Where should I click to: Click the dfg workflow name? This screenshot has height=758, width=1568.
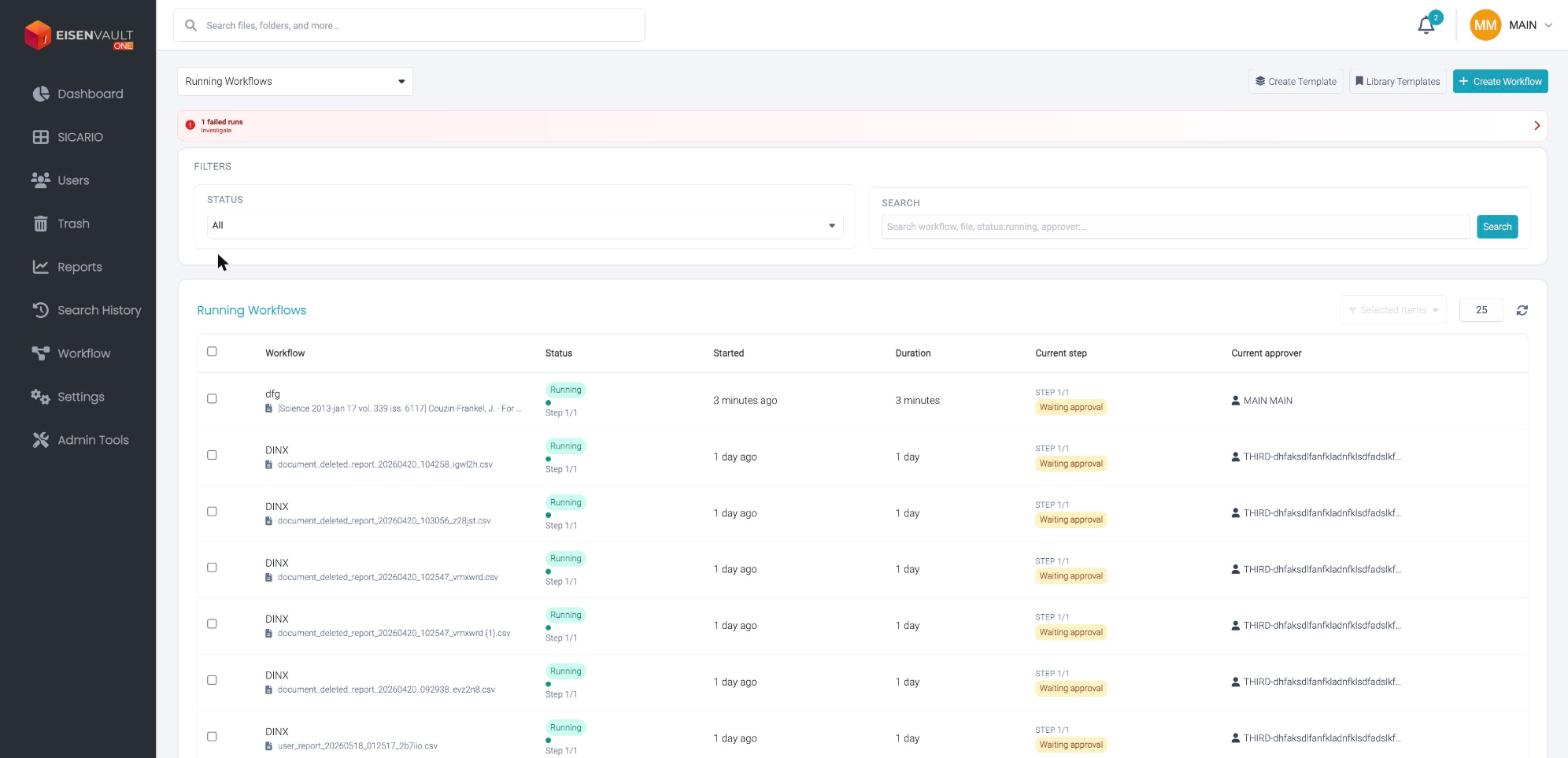272,394
